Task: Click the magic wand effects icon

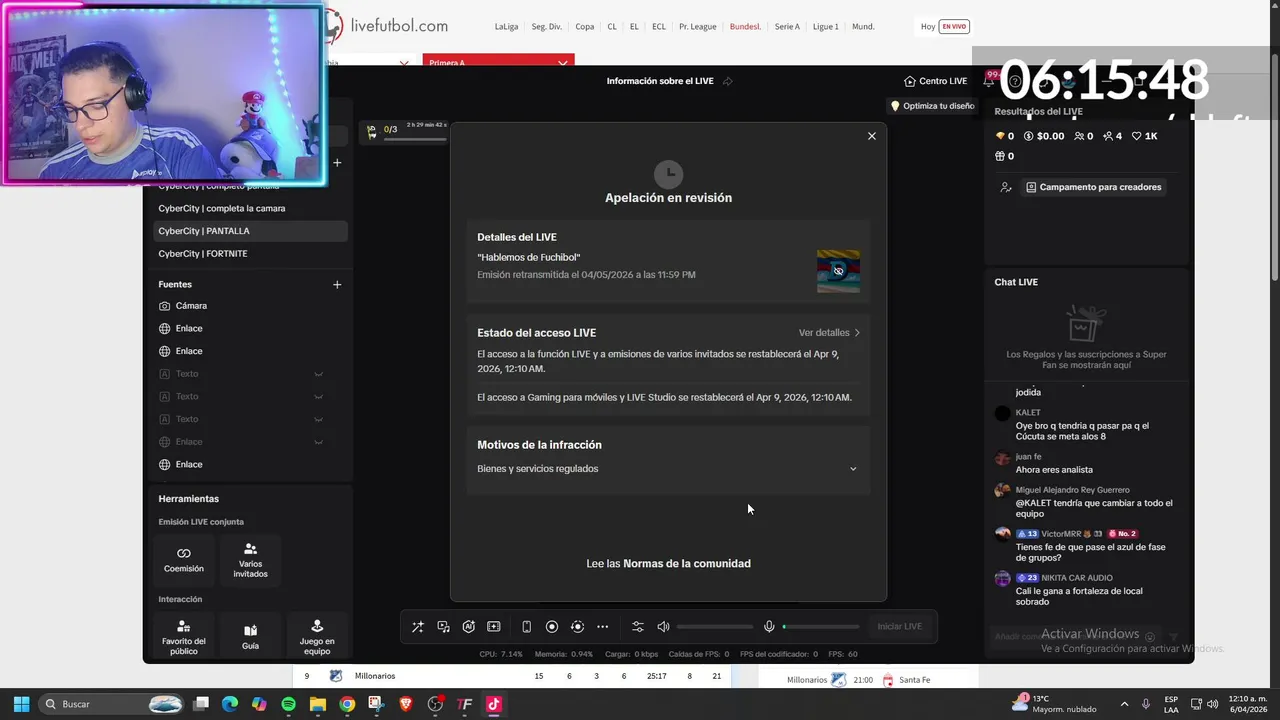Action: pos(418,627)
